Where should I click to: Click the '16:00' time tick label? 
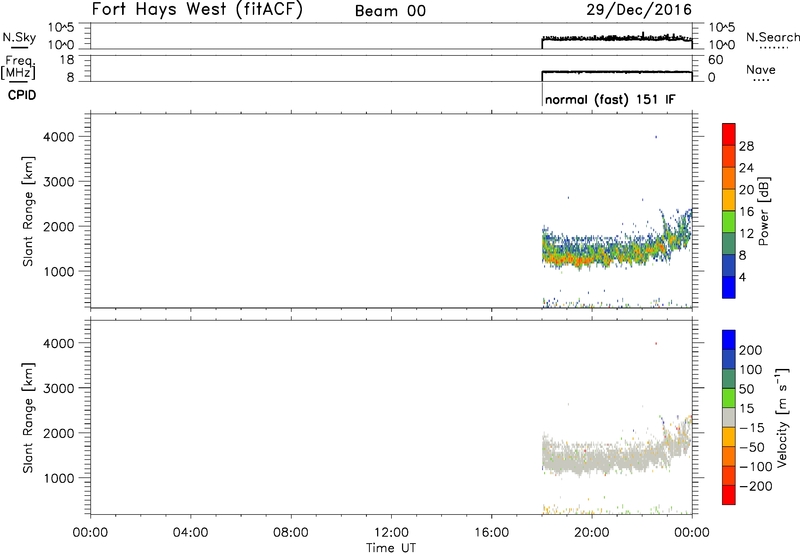click(491, 533)
